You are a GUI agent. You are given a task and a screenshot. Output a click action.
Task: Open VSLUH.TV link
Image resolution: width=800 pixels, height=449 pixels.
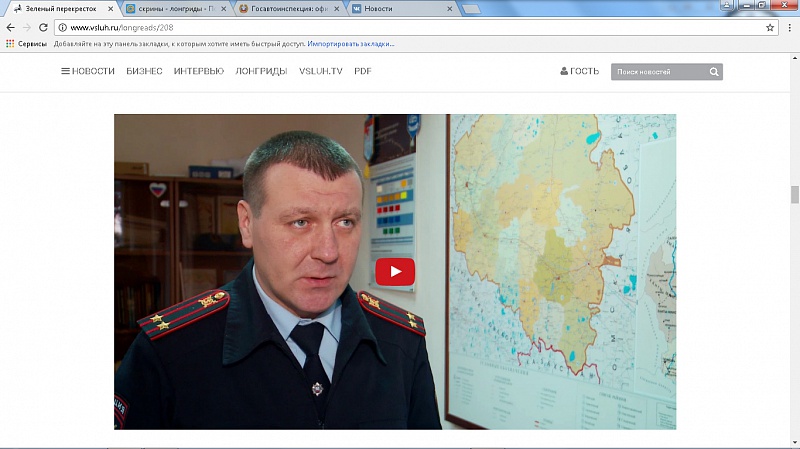coord(320,72)
